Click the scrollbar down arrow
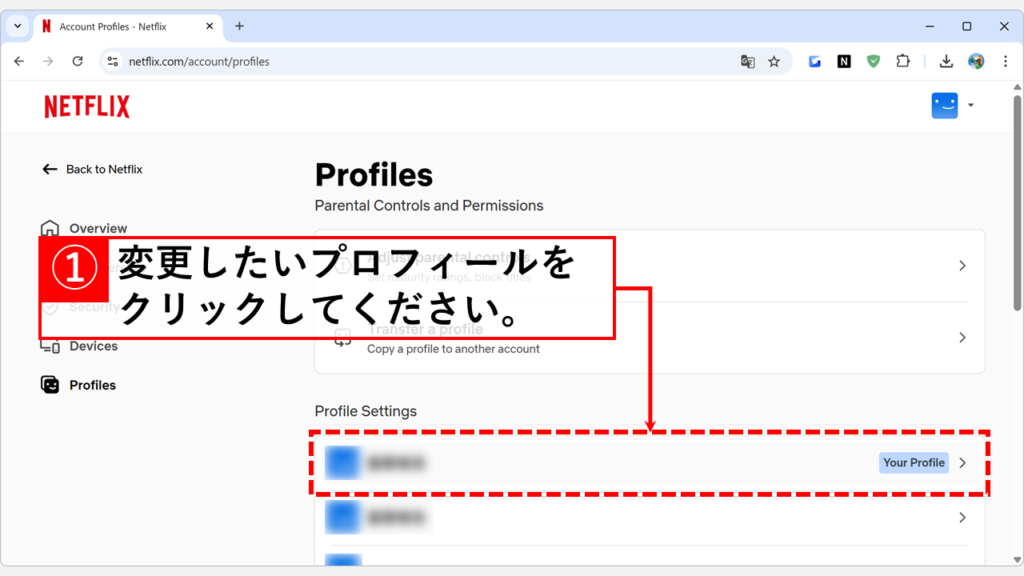 [x=1017, y=560]
